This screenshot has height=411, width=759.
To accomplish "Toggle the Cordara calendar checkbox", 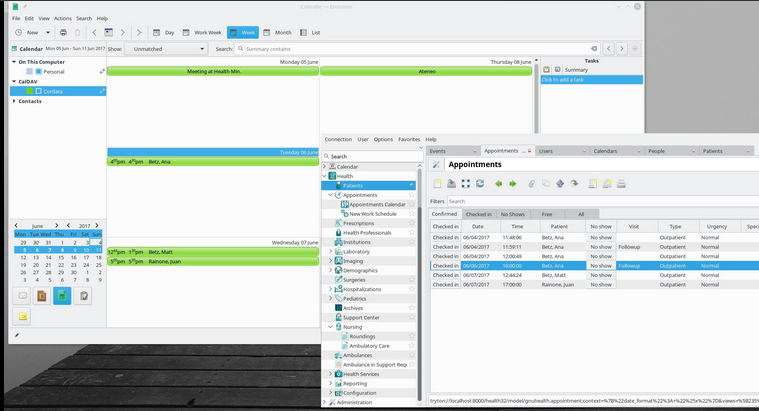I will (x=38, y=91).
